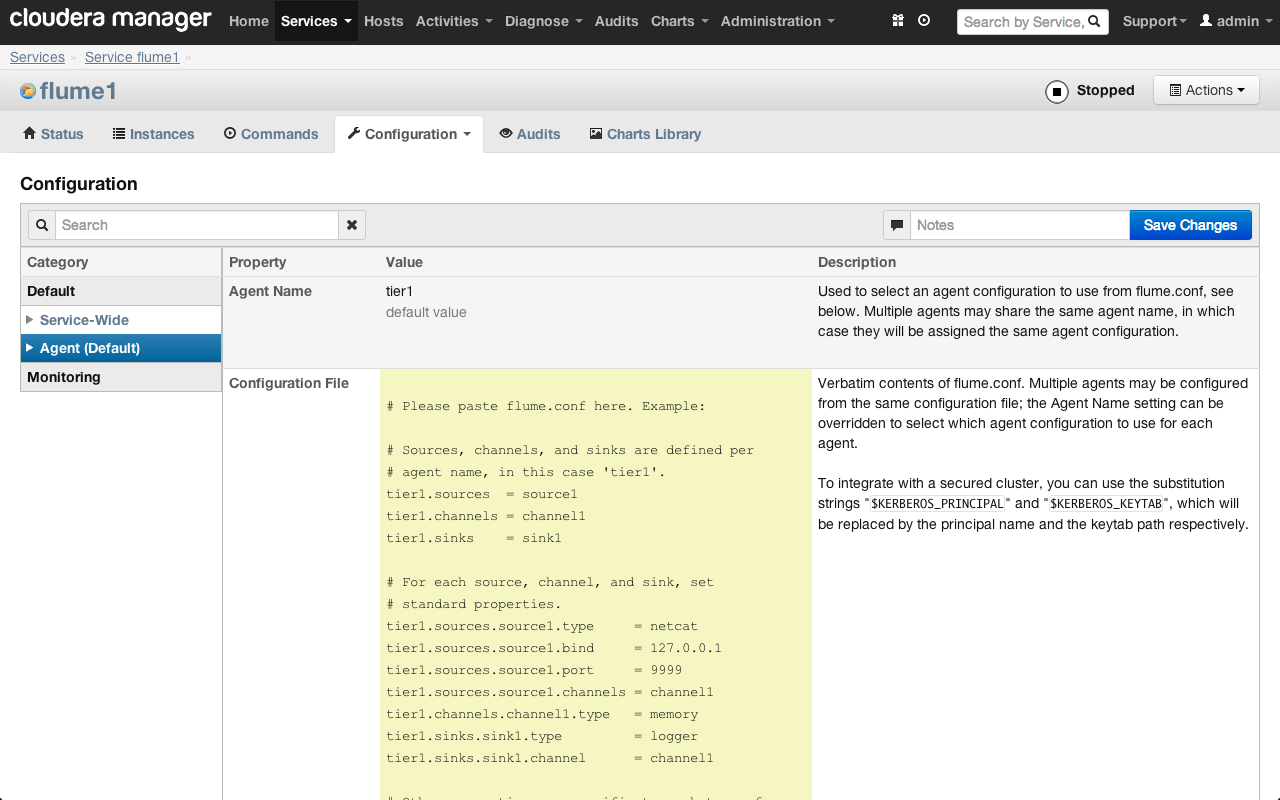Open the admin user menu

coord(1235,21)
